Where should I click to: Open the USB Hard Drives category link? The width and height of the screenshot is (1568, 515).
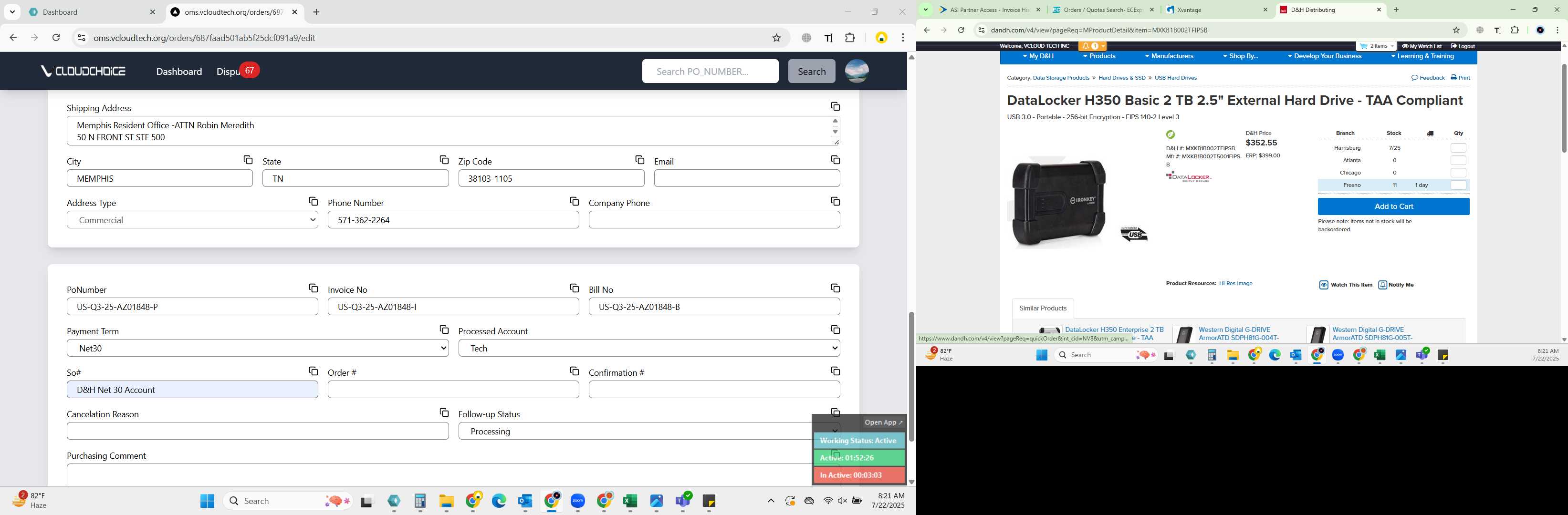[x=1175, y=78]
